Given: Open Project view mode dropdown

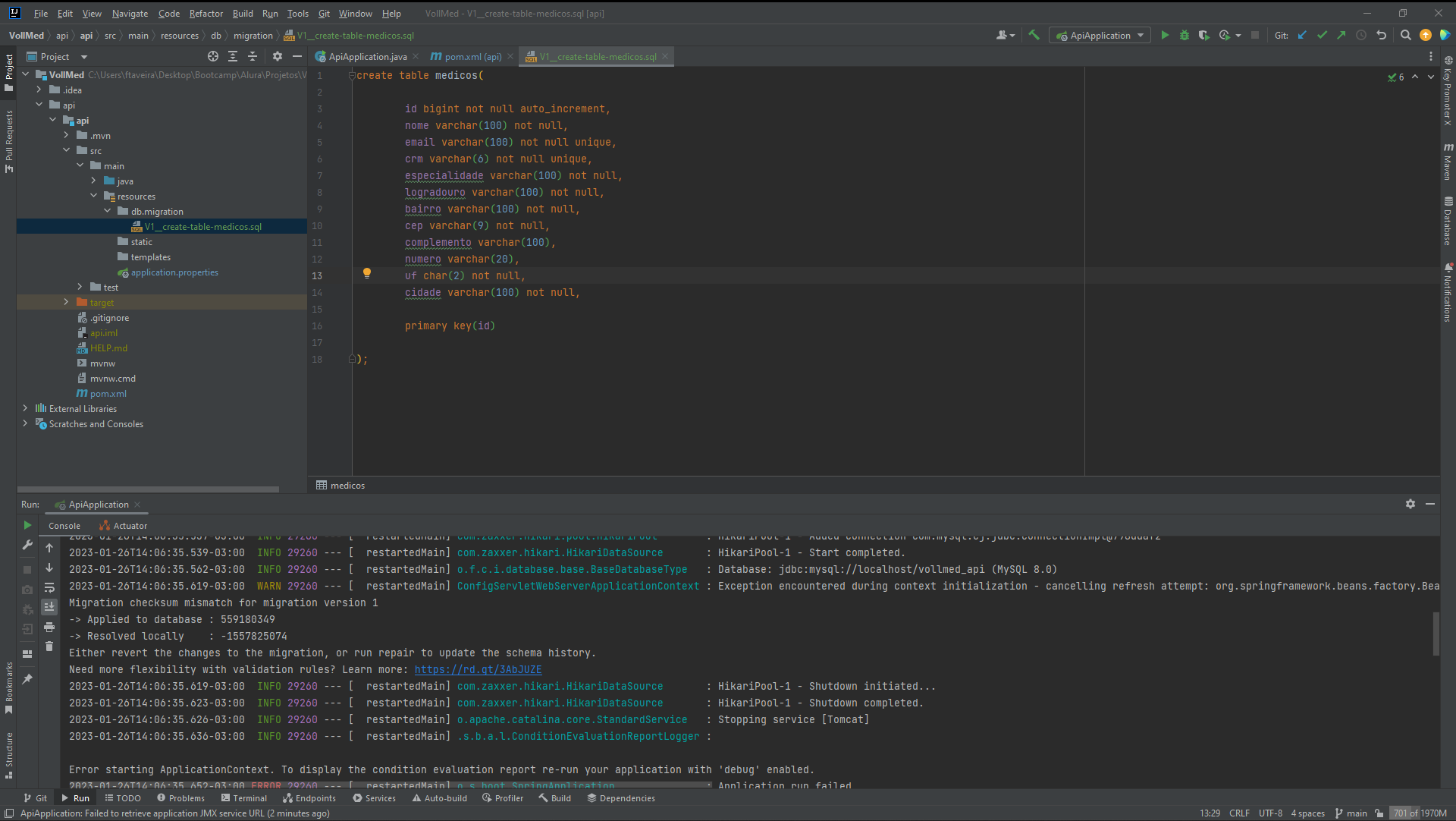Looking at the screenshot, I should pos(84,57).
